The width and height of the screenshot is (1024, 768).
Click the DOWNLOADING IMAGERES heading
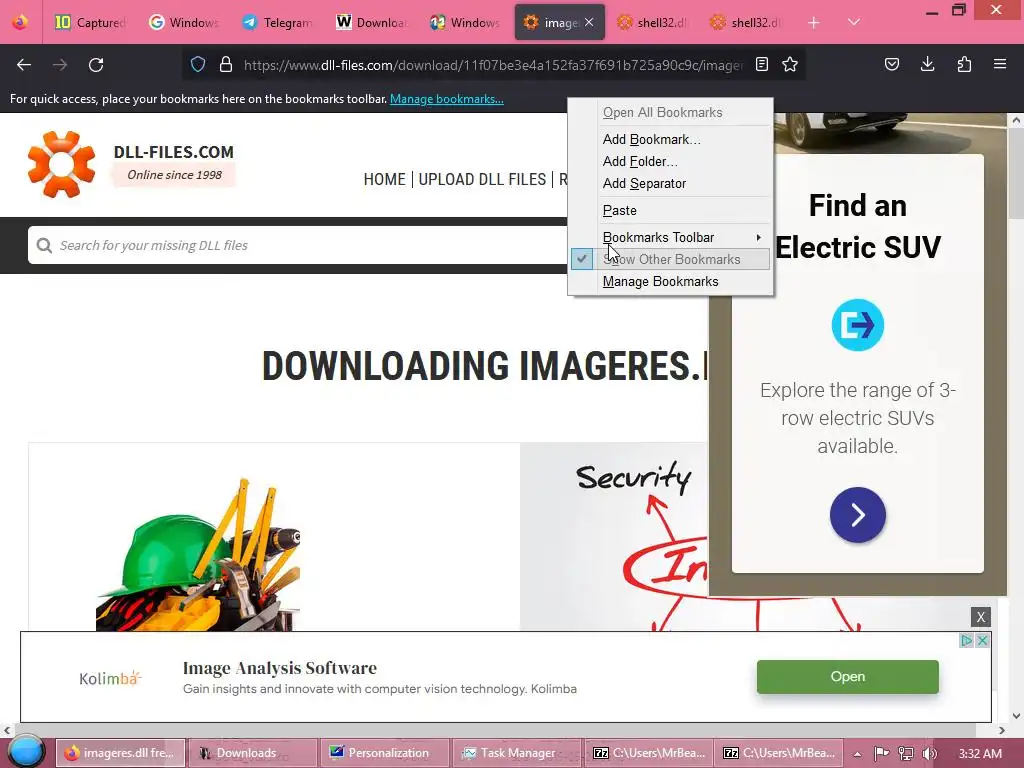485,366
